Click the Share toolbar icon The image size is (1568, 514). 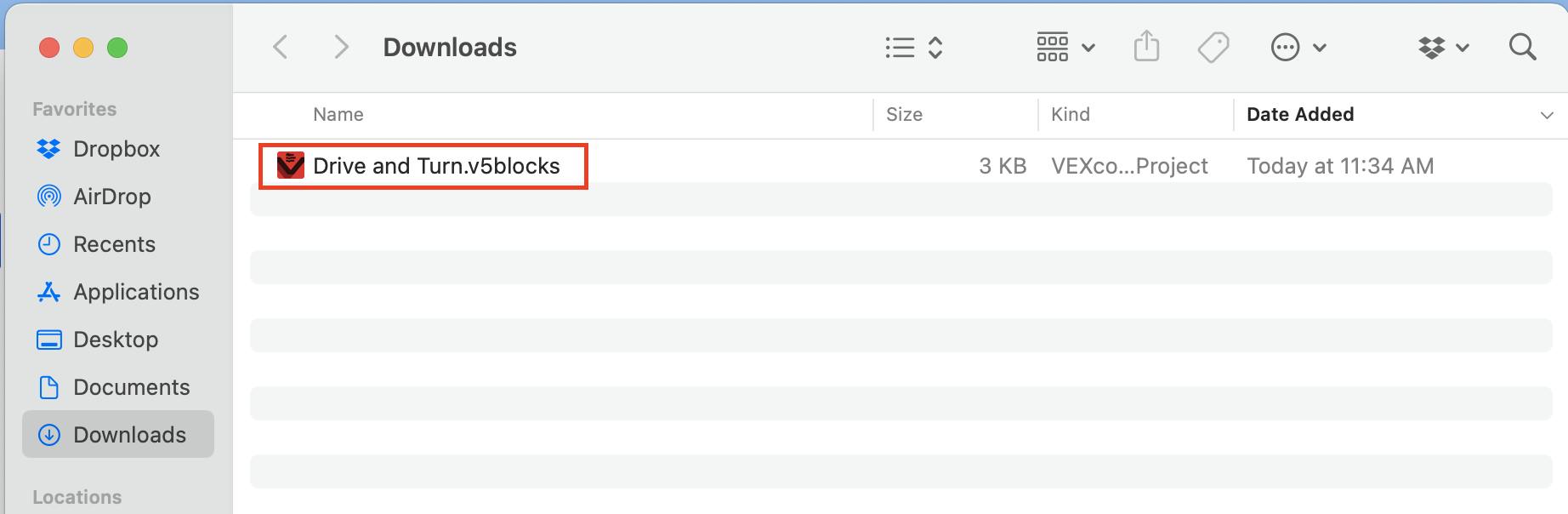click(x=1146, y=46)
